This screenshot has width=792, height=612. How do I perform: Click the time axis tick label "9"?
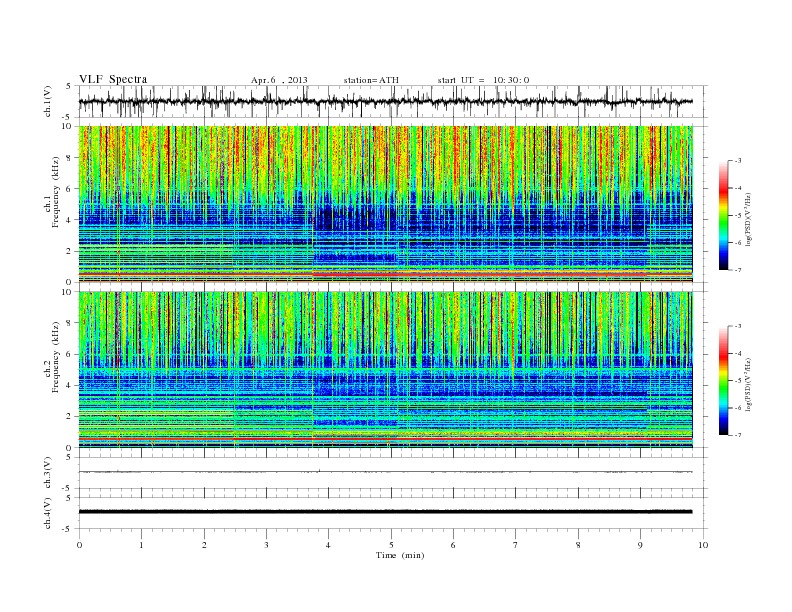[x=640, y=545]
